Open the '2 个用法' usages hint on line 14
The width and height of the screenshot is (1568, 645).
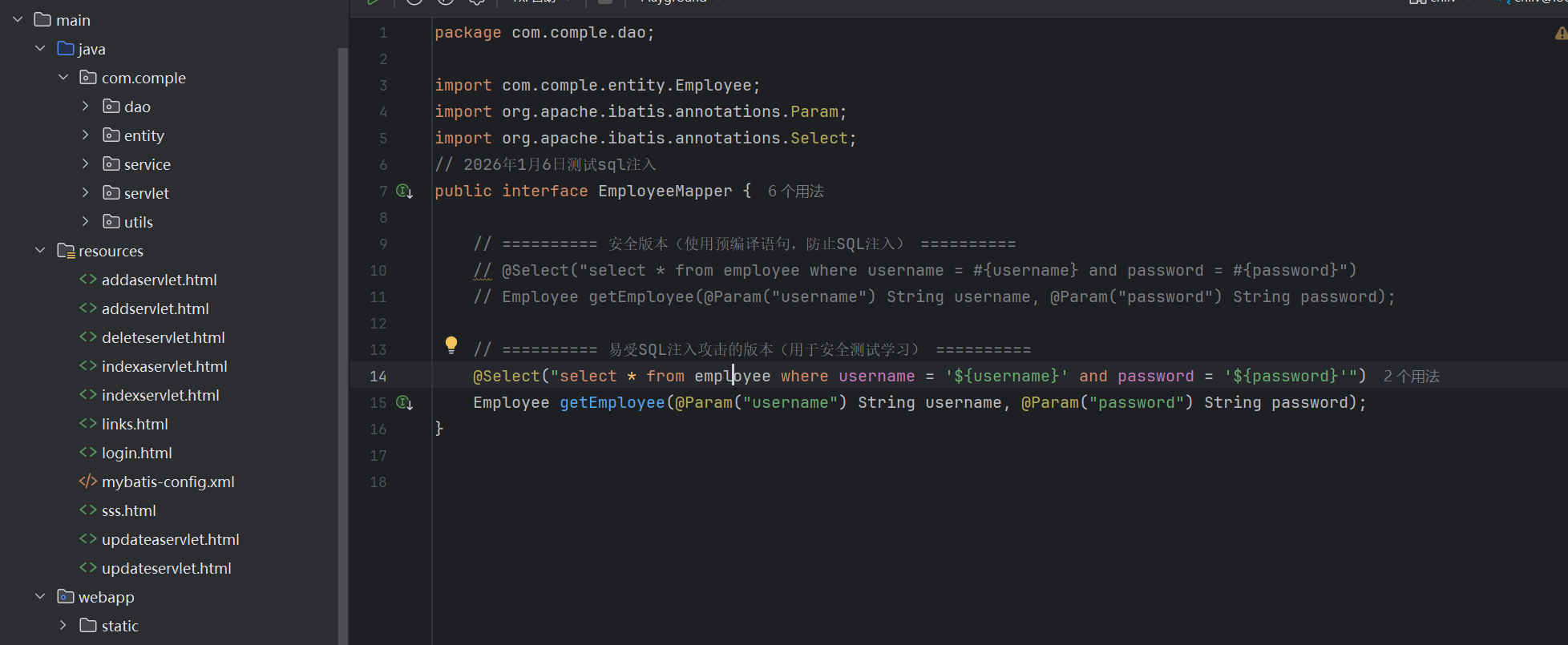(1412, 377)
